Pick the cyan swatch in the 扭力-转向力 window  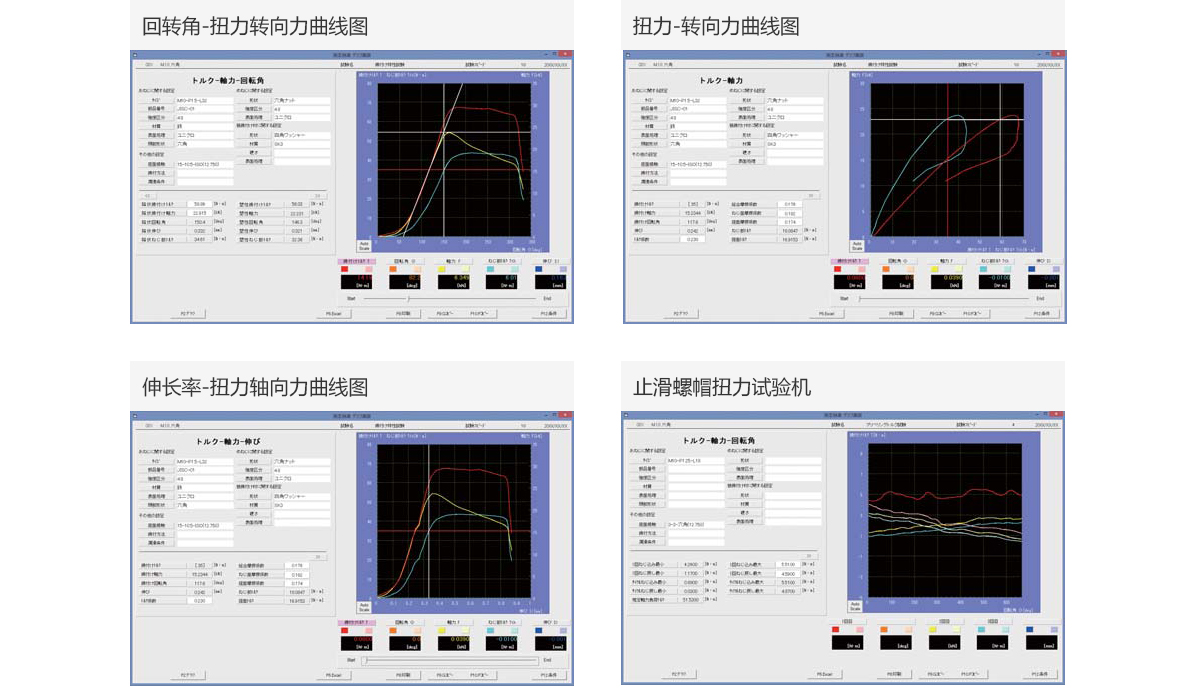pyautogui.click(x=983, y=269)
